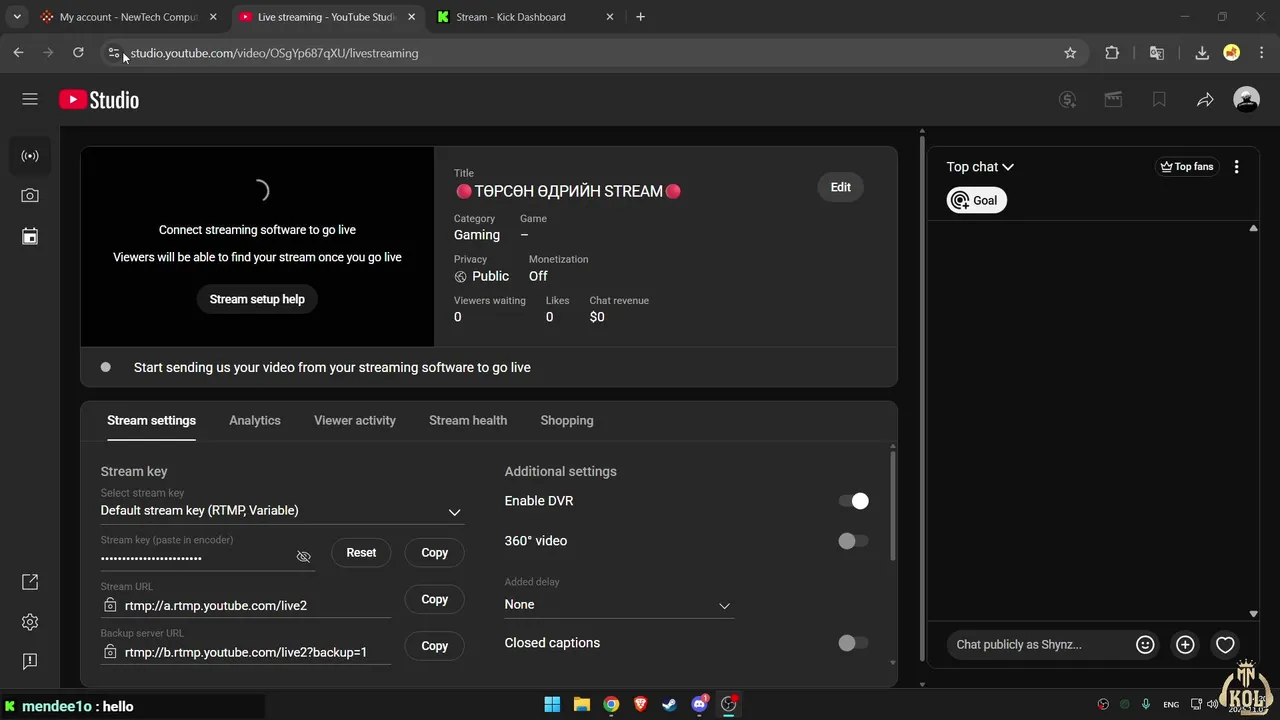Click the Gaming category value
This screenshot has width=1280, height=720.
pyautogui.click(x=477, y=235)
